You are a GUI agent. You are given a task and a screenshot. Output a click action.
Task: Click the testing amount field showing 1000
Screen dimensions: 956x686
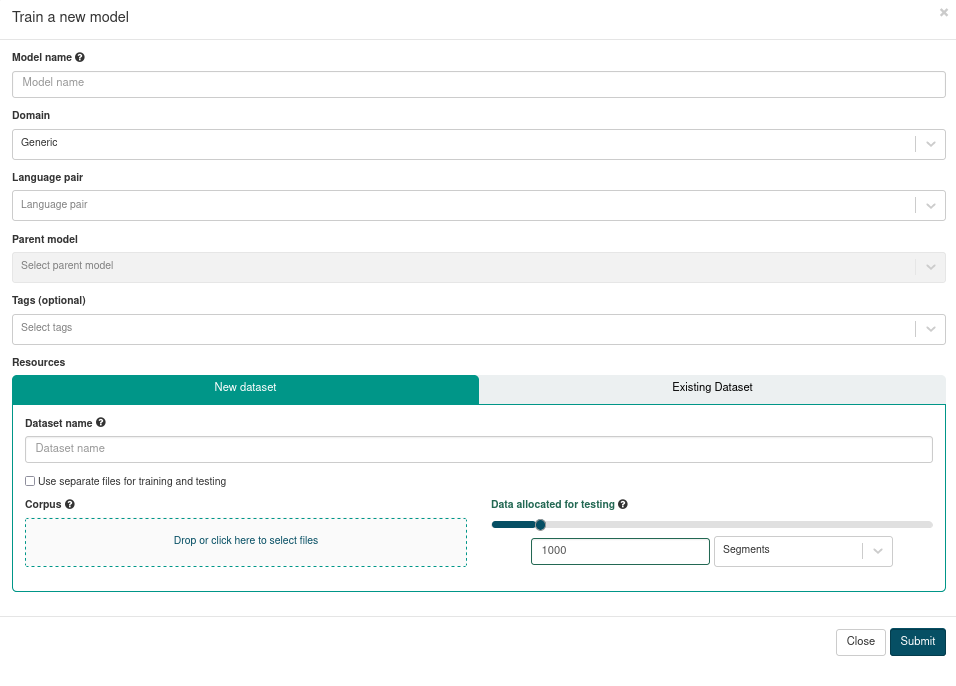pyautogui.click(x=620, y=551)
